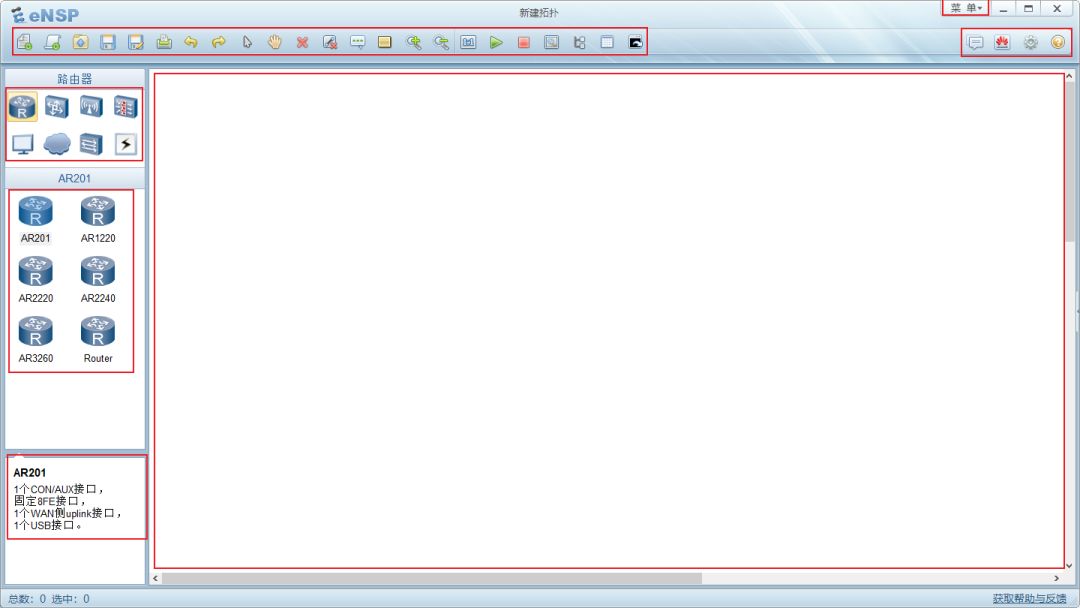
Task: Click the 路由器 panel header text
Action: coord(74,78)
